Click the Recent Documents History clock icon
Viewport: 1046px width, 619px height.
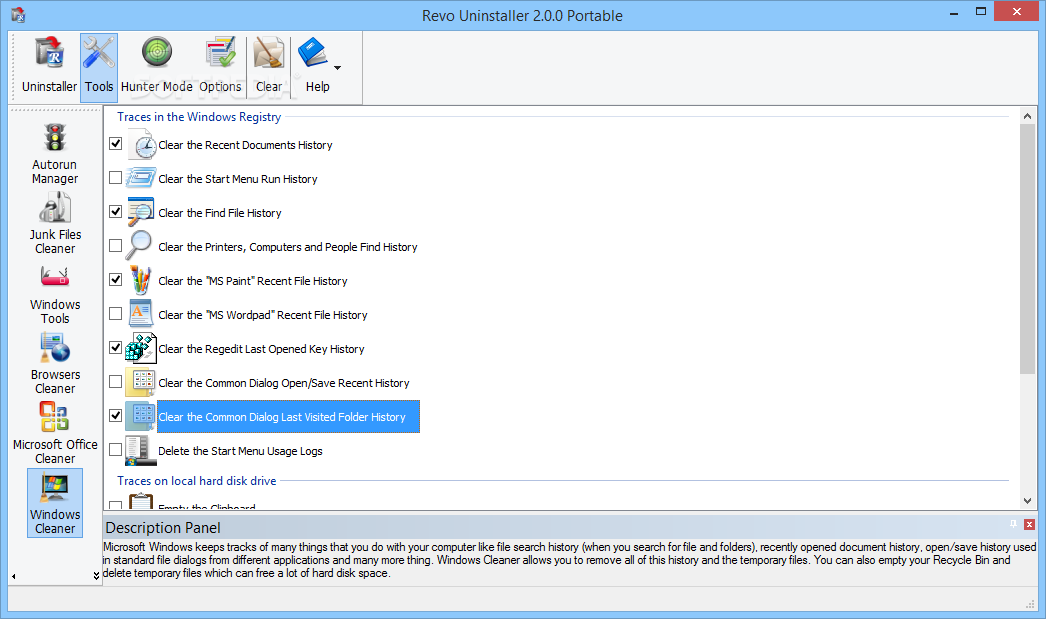(x=141, y=145)
